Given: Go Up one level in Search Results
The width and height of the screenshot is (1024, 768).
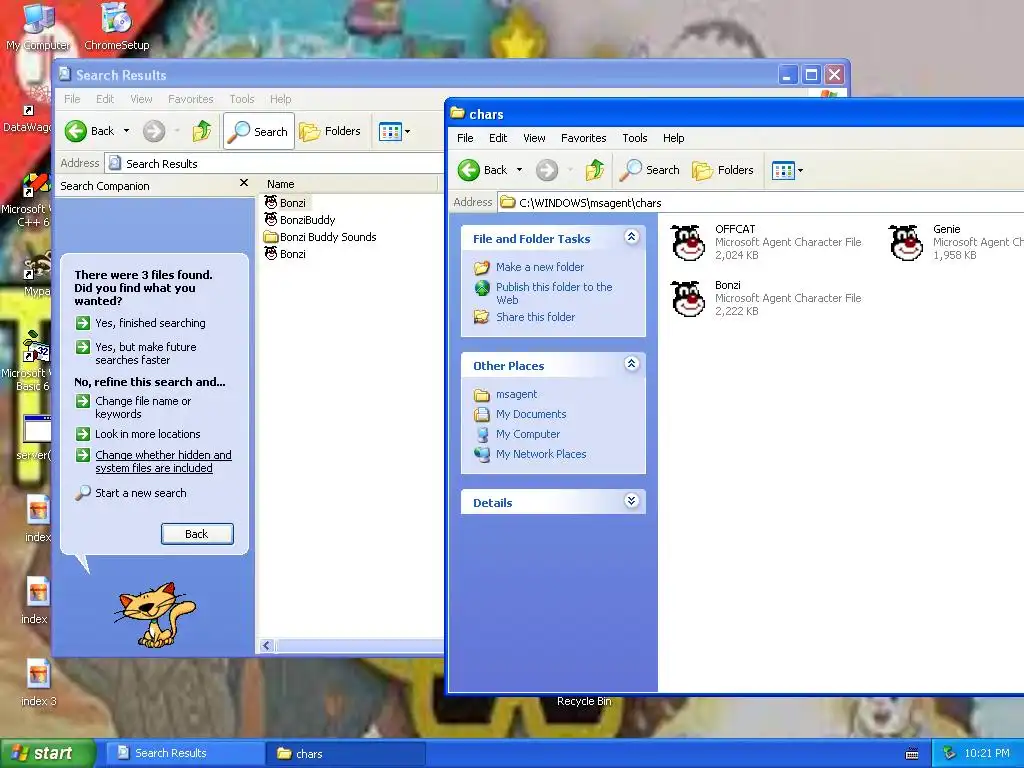Looking at the screenshot, I should pyautogui.click(x=202, y=131).
